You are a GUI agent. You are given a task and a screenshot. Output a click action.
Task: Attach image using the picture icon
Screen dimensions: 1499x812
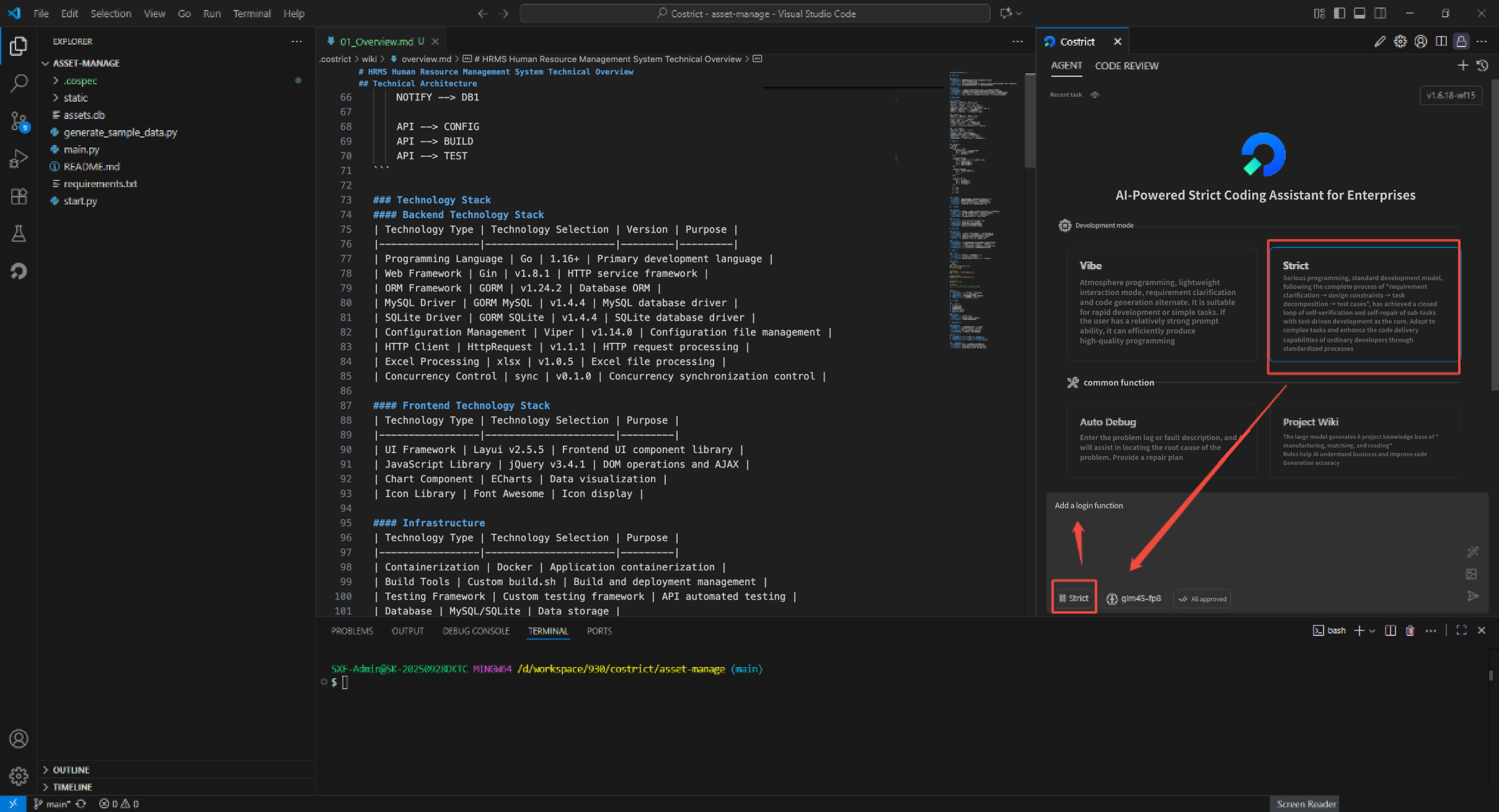1471,574
